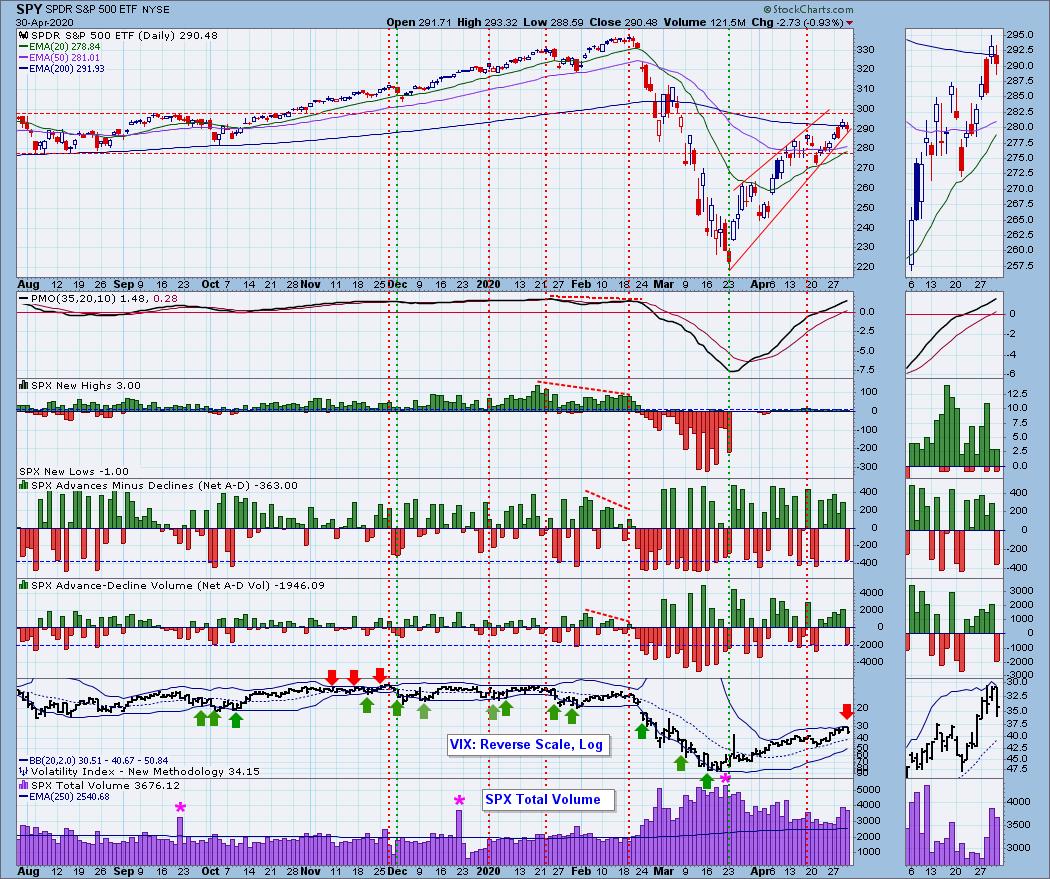Click the small bar icon beside SPX Total Volume

pyautogui.click(x=23, y=785)
